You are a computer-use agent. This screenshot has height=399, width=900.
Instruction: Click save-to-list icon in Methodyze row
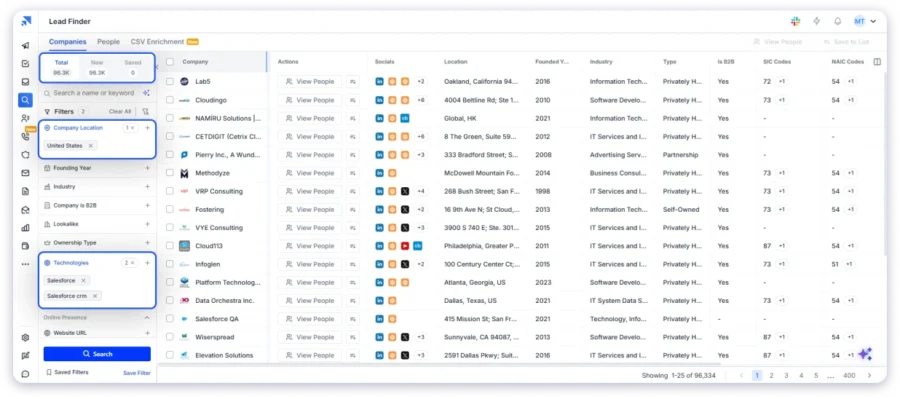pos(353,173)
